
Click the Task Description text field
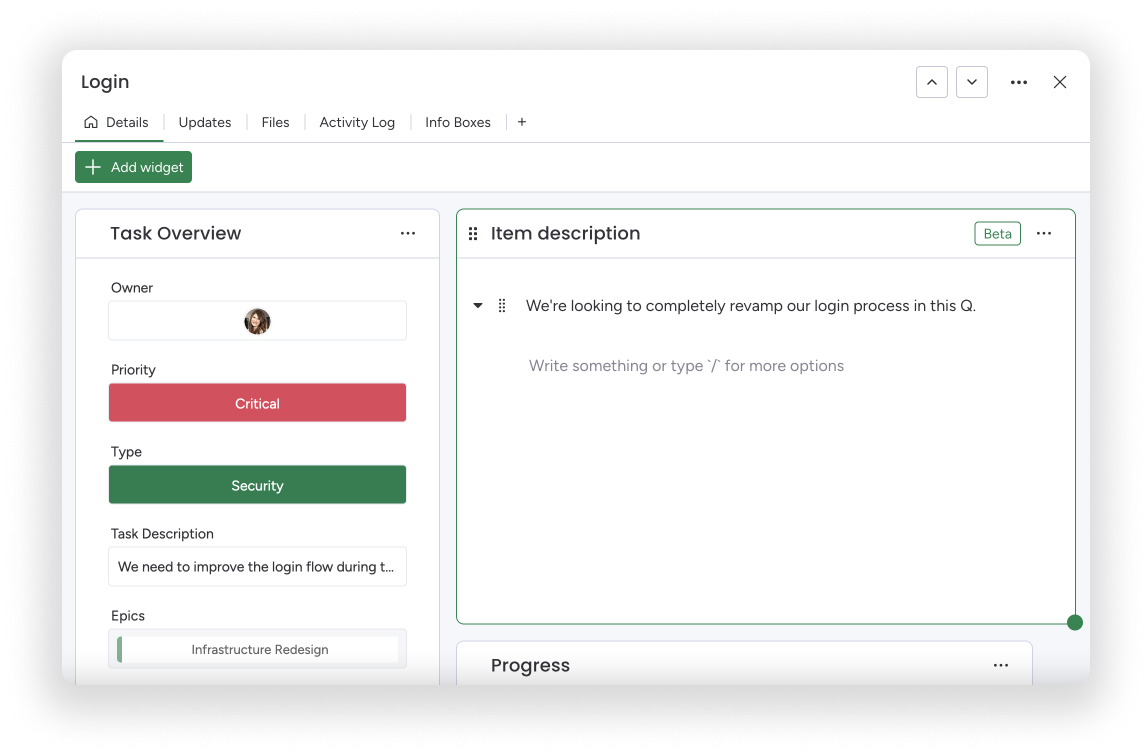[x=257, y=566]
